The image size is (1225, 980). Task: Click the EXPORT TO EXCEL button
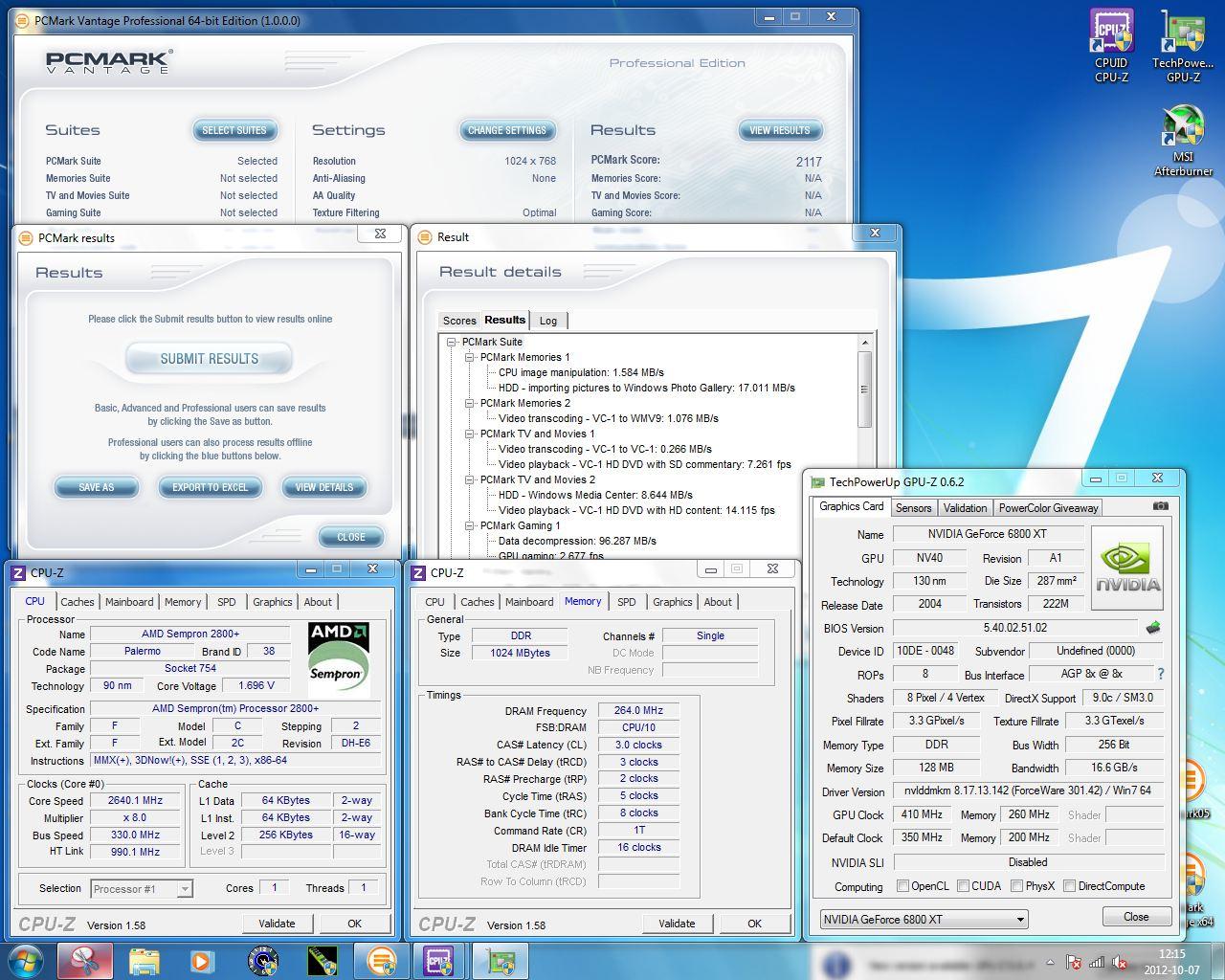click(210, 487)
